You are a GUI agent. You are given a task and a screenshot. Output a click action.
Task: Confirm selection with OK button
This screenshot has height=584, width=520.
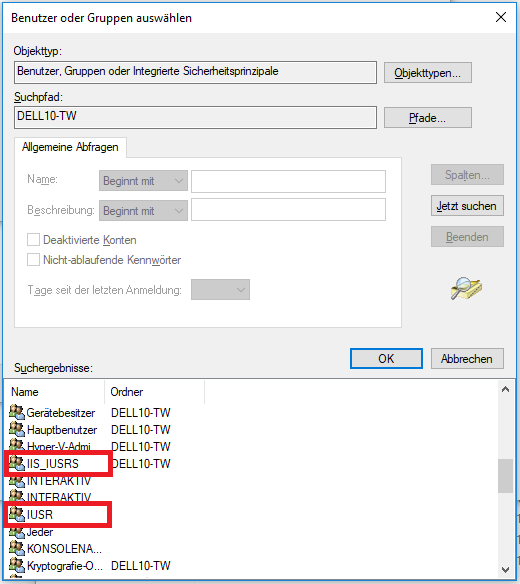pos(386,358)
